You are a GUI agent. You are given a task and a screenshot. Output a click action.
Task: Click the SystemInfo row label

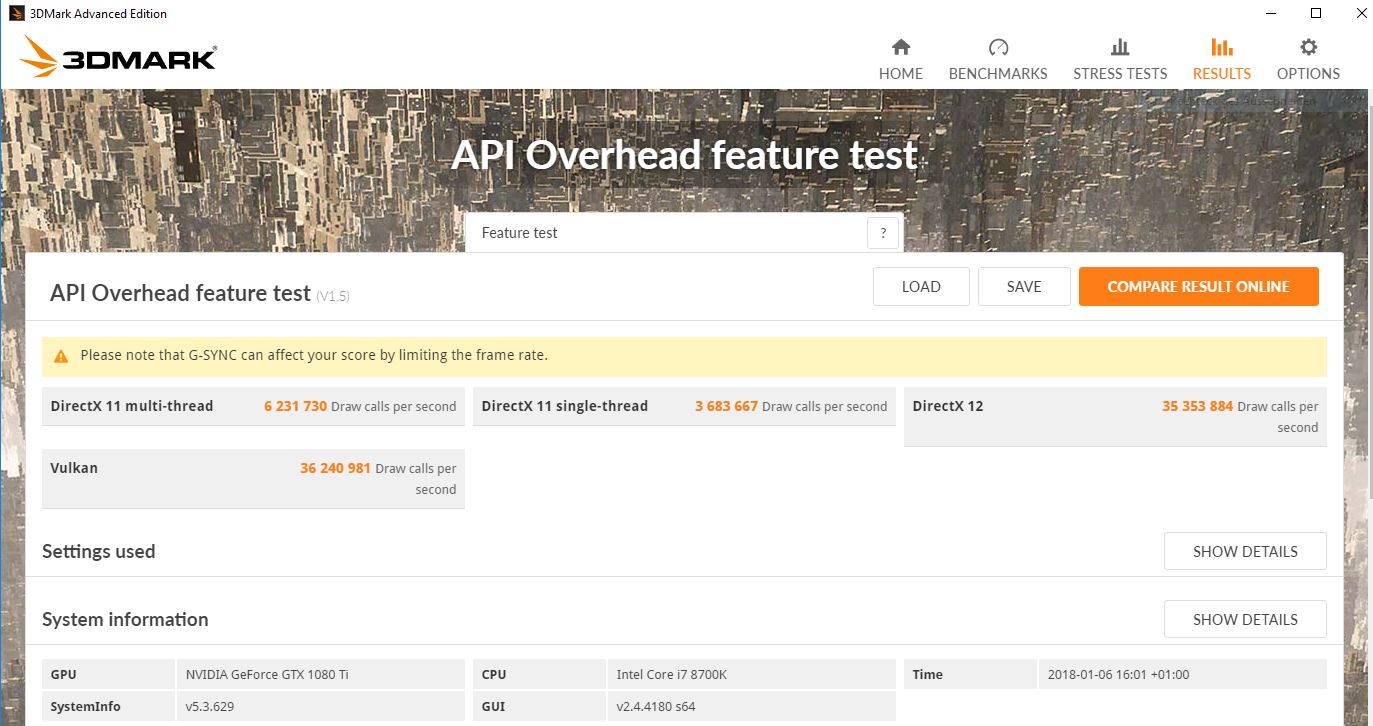[x=85, y=706]
